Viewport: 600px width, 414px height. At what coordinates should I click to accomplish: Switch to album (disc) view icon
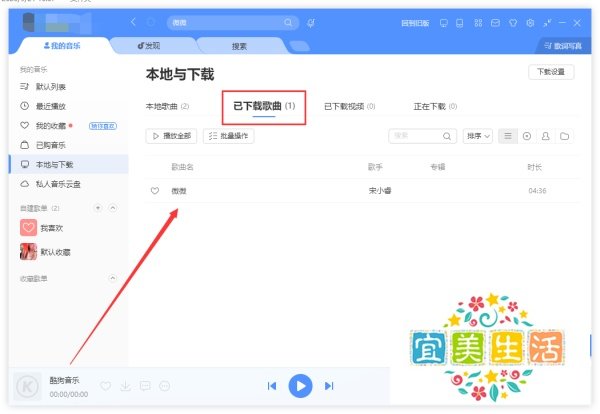pos(527,136)
